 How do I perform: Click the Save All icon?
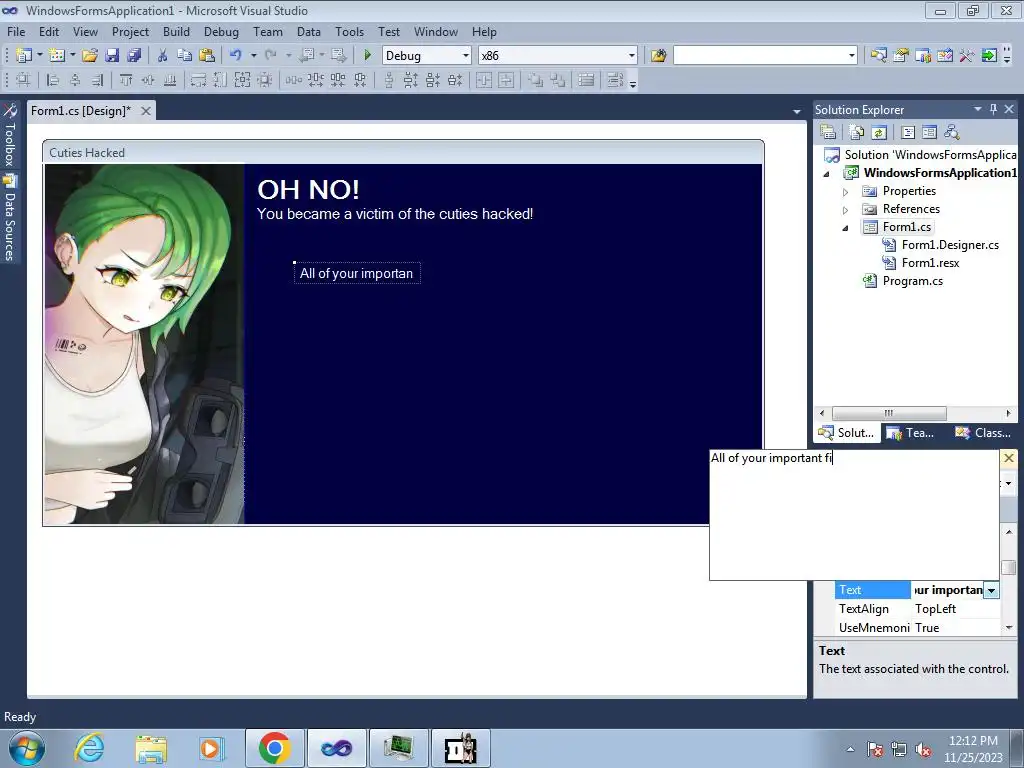[134, 56]
